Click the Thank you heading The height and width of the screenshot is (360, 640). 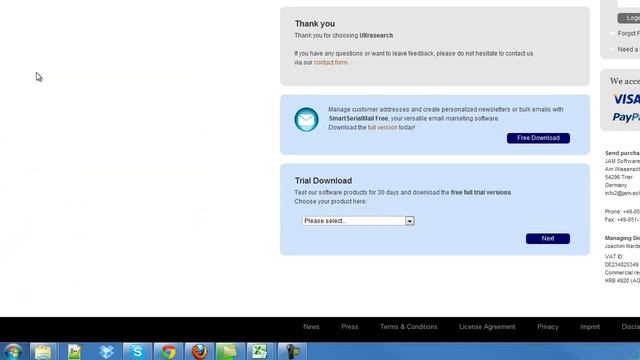pos(315,24)
